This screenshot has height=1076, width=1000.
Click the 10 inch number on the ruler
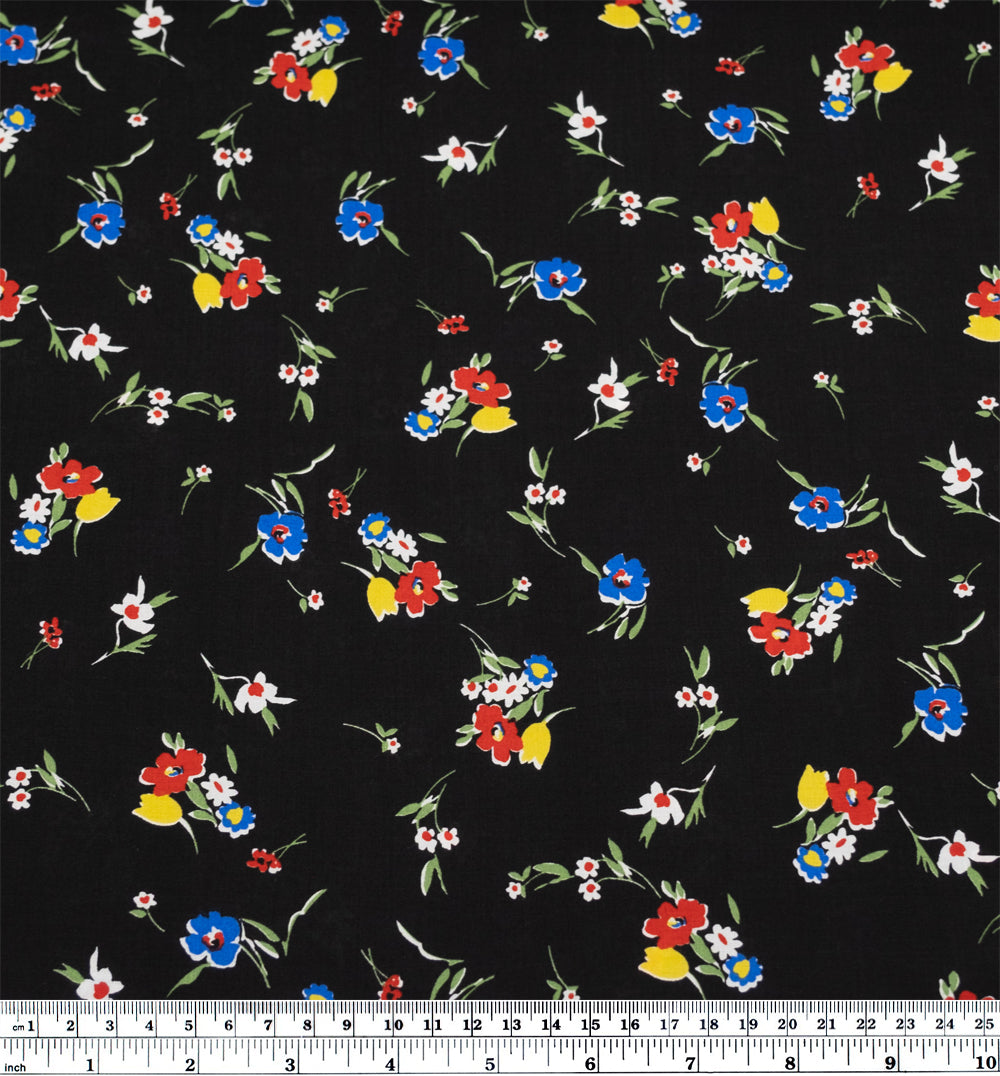[x=986, y=1063]
